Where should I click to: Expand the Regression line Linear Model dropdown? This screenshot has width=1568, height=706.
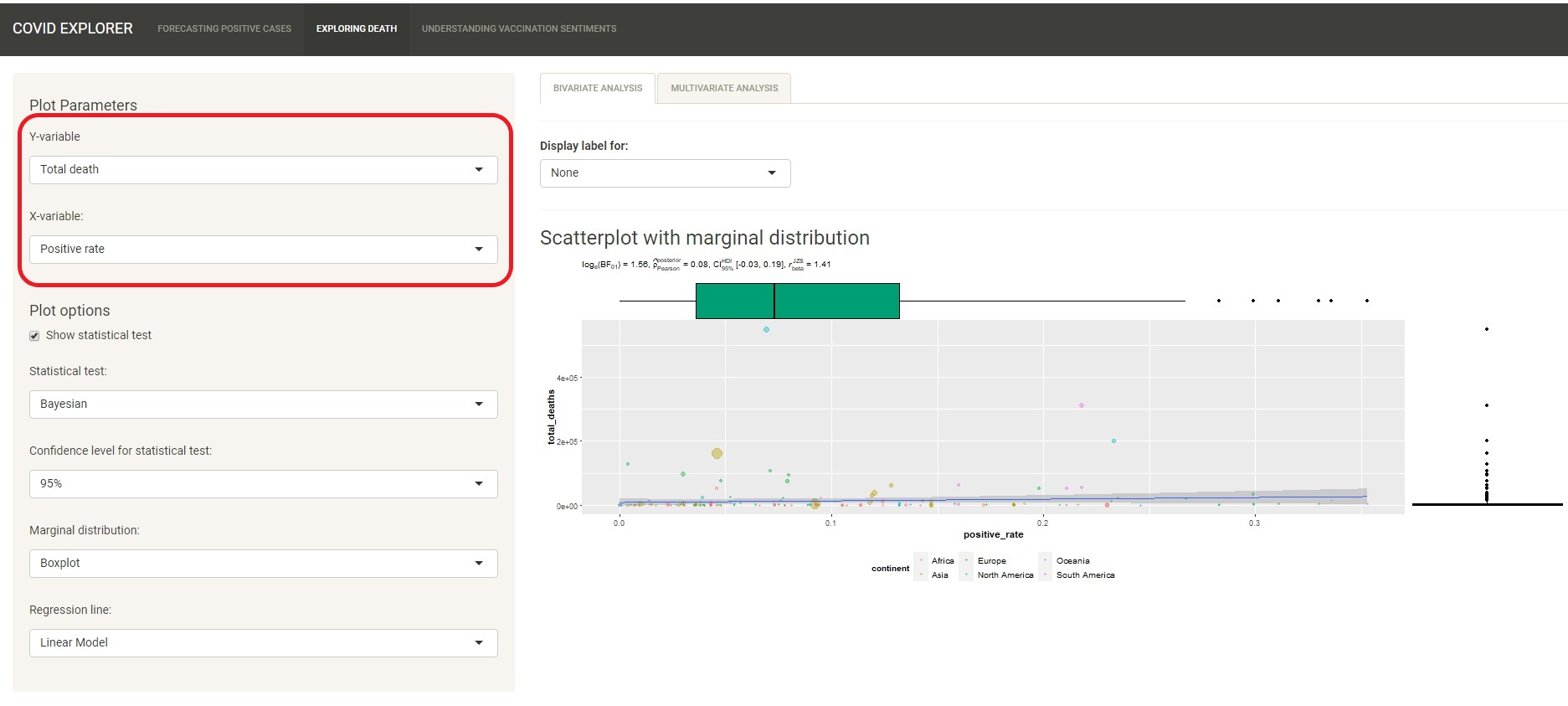[x=263, y=643]
